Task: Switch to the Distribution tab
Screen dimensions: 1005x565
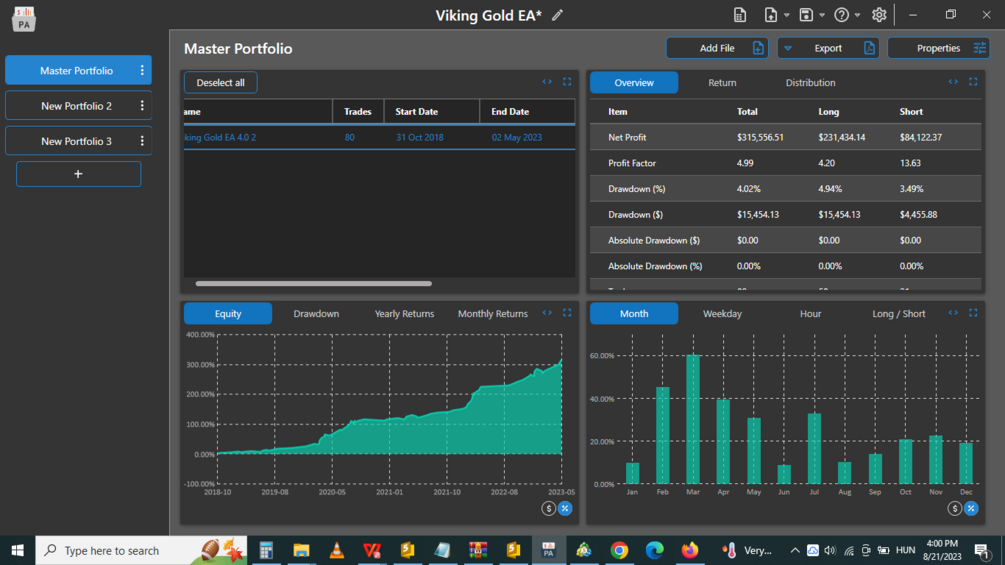Action: coord(810,83)
